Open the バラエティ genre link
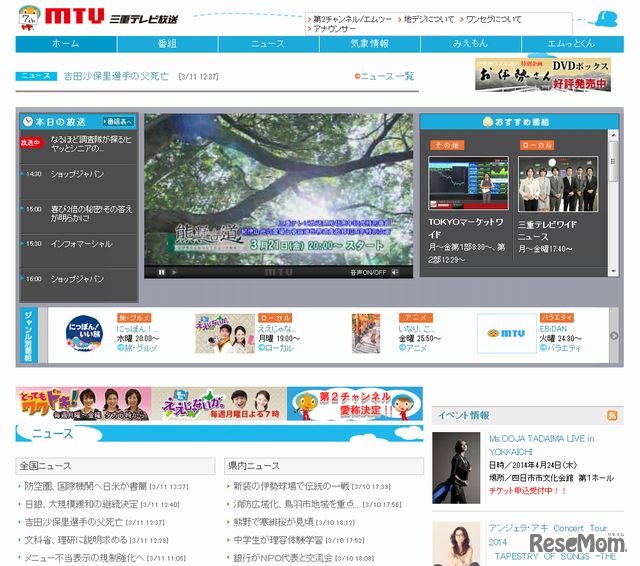640x566 pixels. (562, 348)
